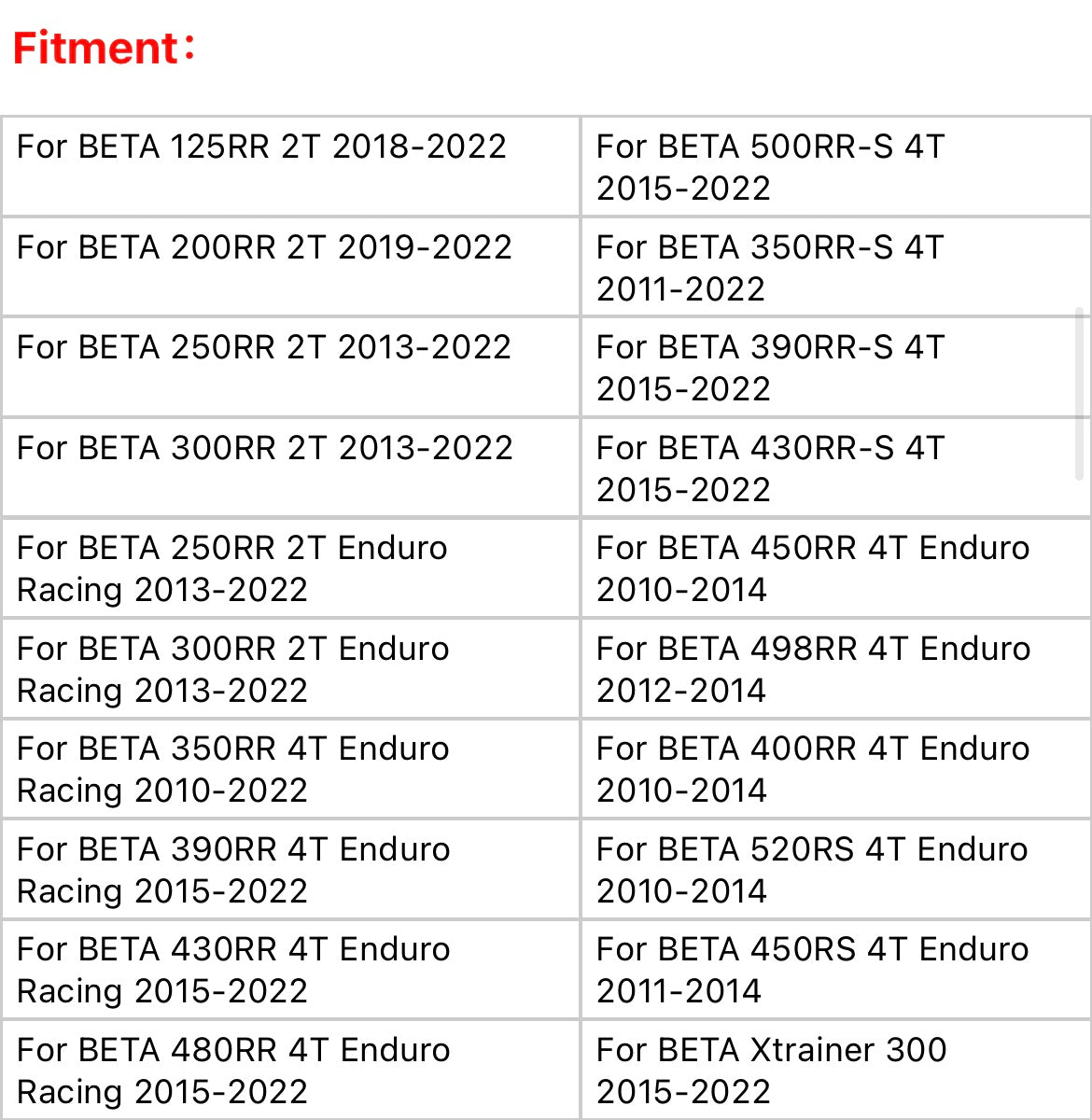Click the 350RR 4T Enduro Racing cell
Image resolution: width=1092 pixels, height=1120 pixels.
point(290,769)
